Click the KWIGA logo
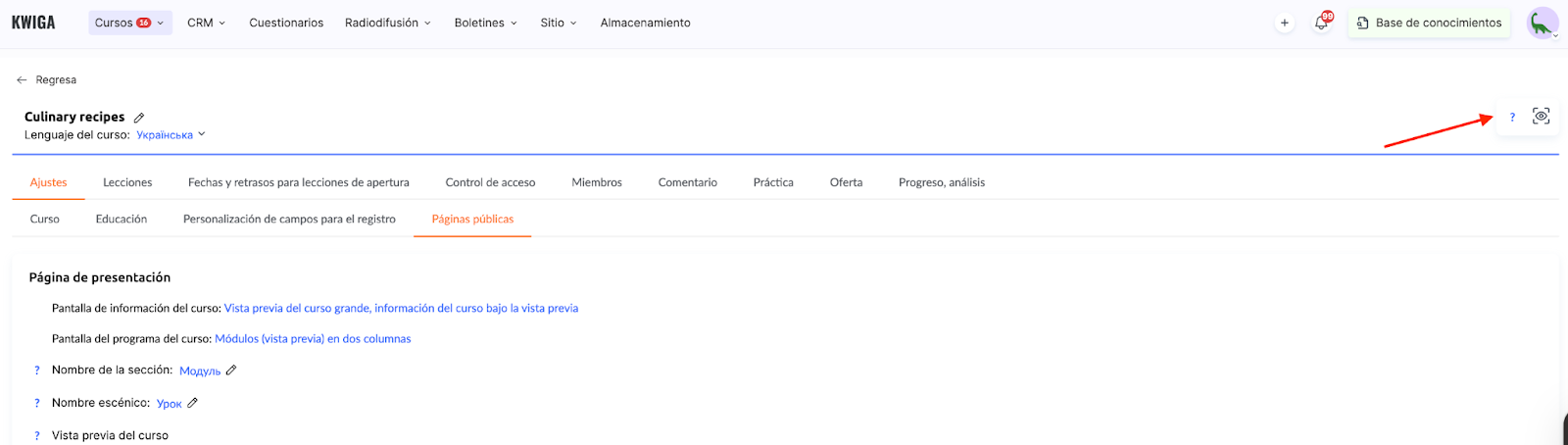Image resolution: width=1568 pixels, height=445 pixels. pos(33,23)
